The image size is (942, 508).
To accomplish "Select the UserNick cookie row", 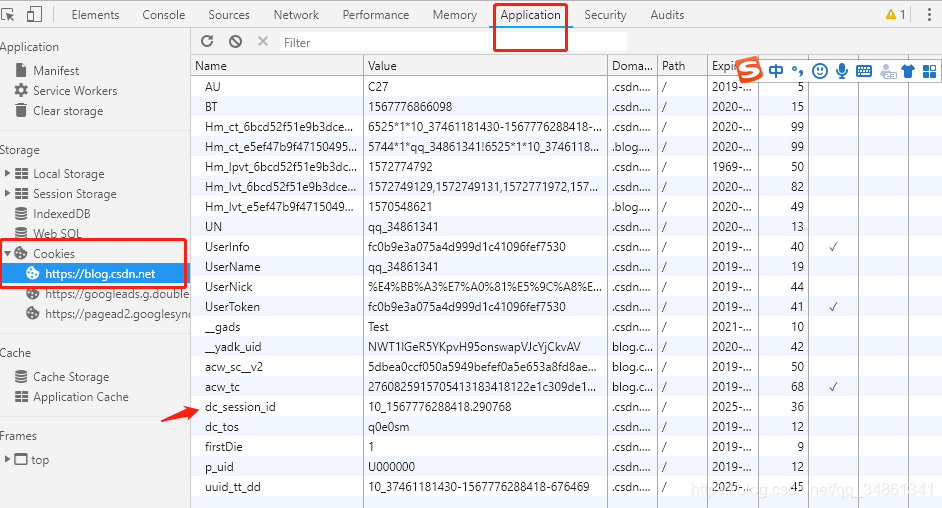I will [567, 286].
